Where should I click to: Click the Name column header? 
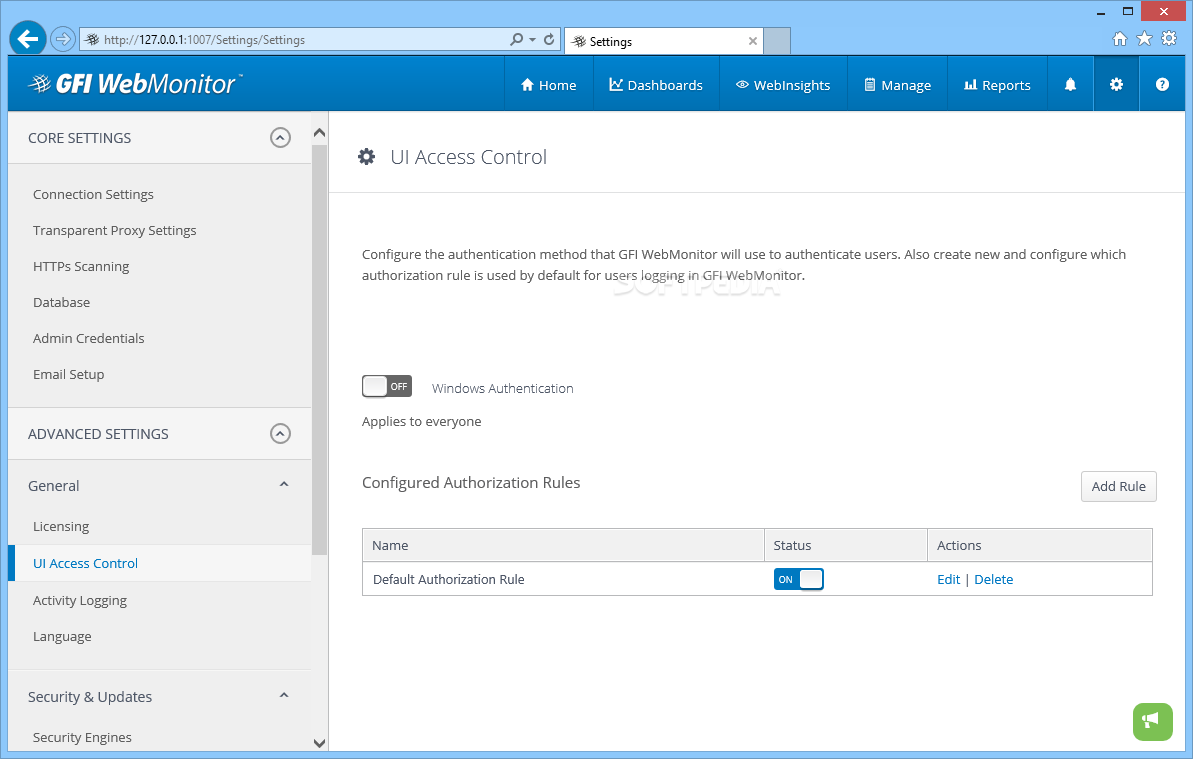click(563, 545)
